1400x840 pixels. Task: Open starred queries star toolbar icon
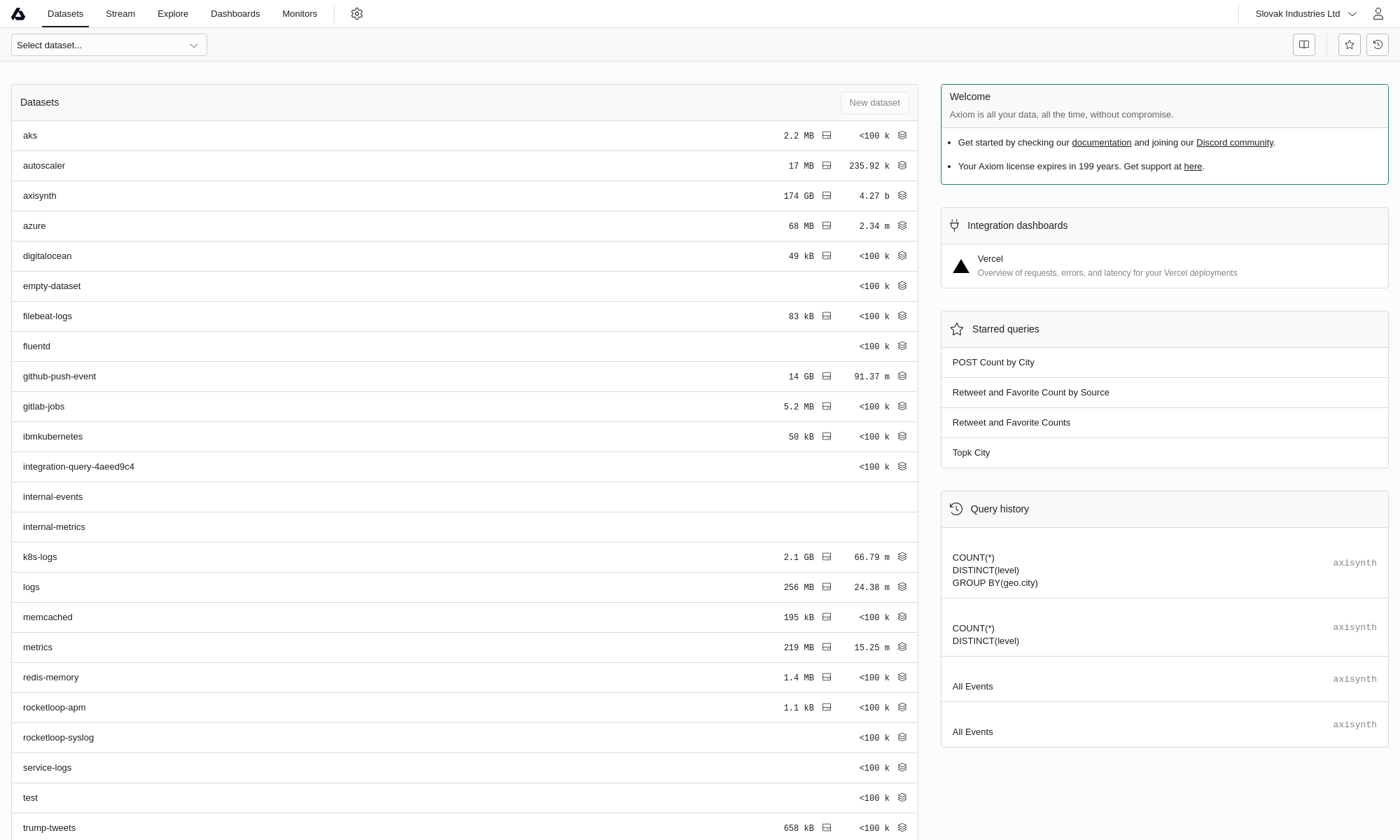coord(1349,45)
